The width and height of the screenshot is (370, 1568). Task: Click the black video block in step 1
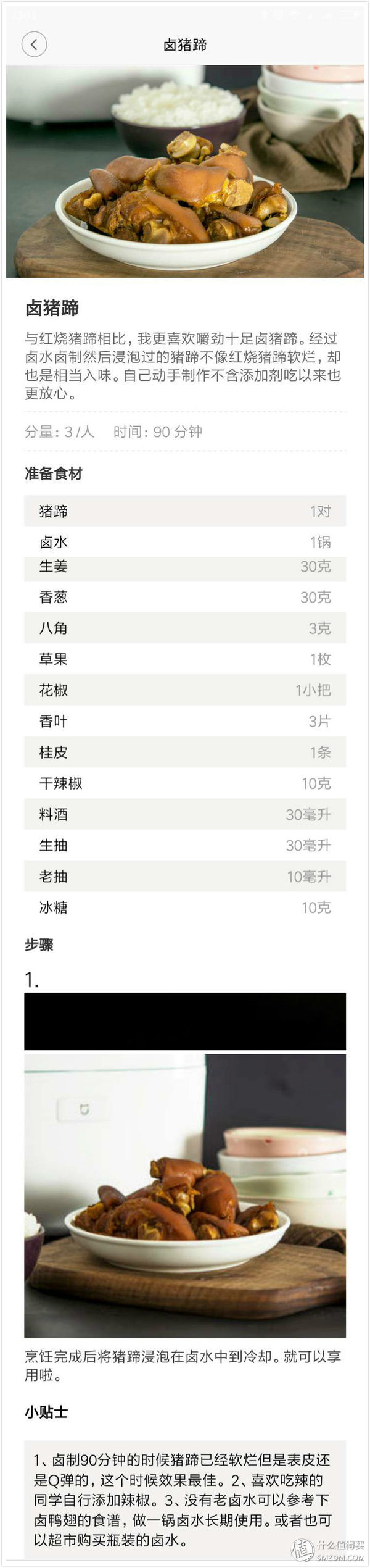coord(185,1020)
